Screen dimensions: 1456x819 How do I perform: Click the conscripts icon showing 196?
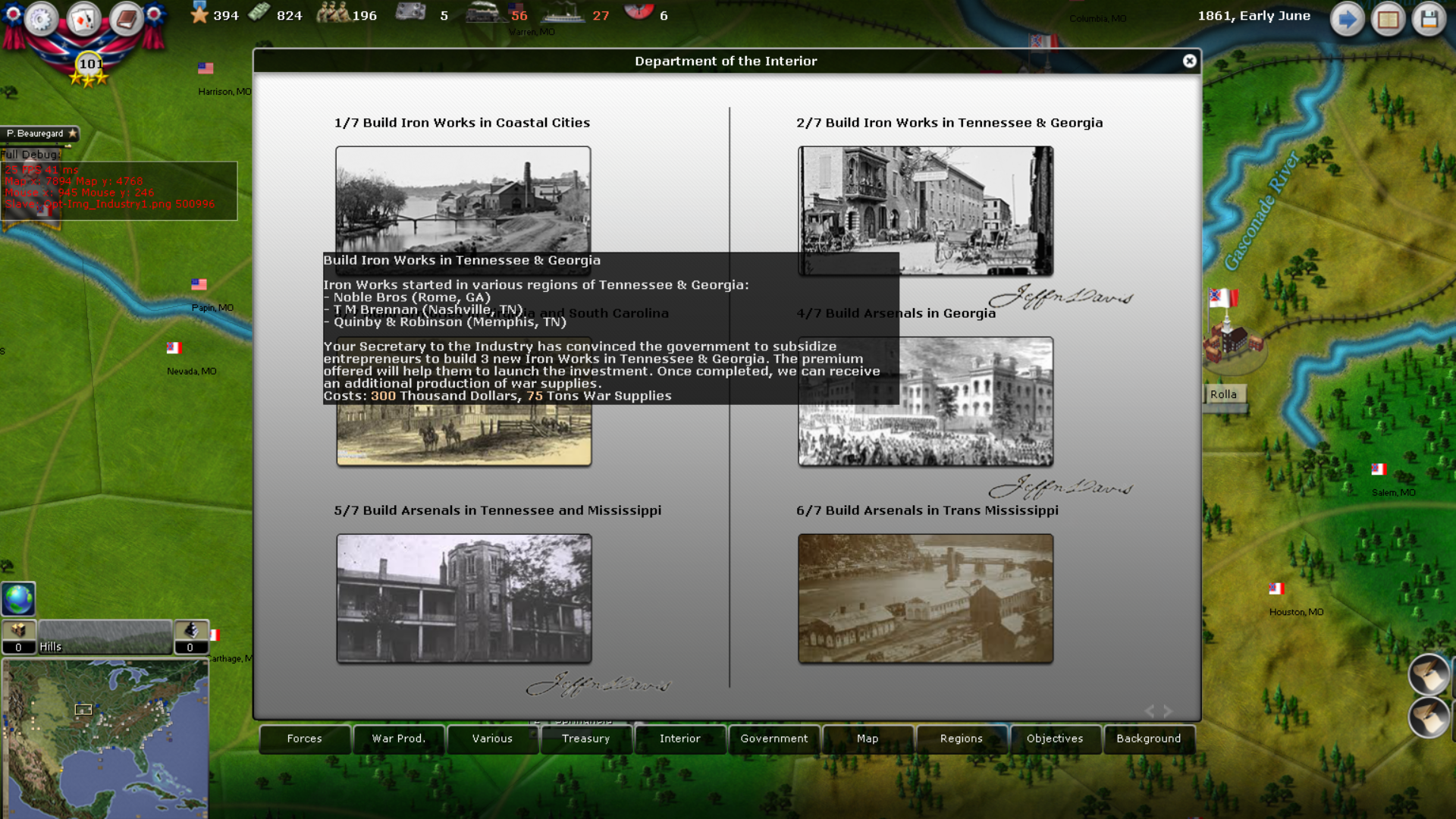click(332, 13)
